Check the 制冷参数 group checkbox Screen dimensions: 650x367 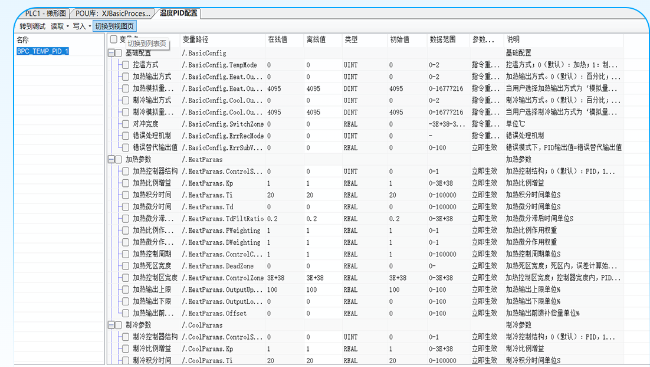click(x=119, y=325)
